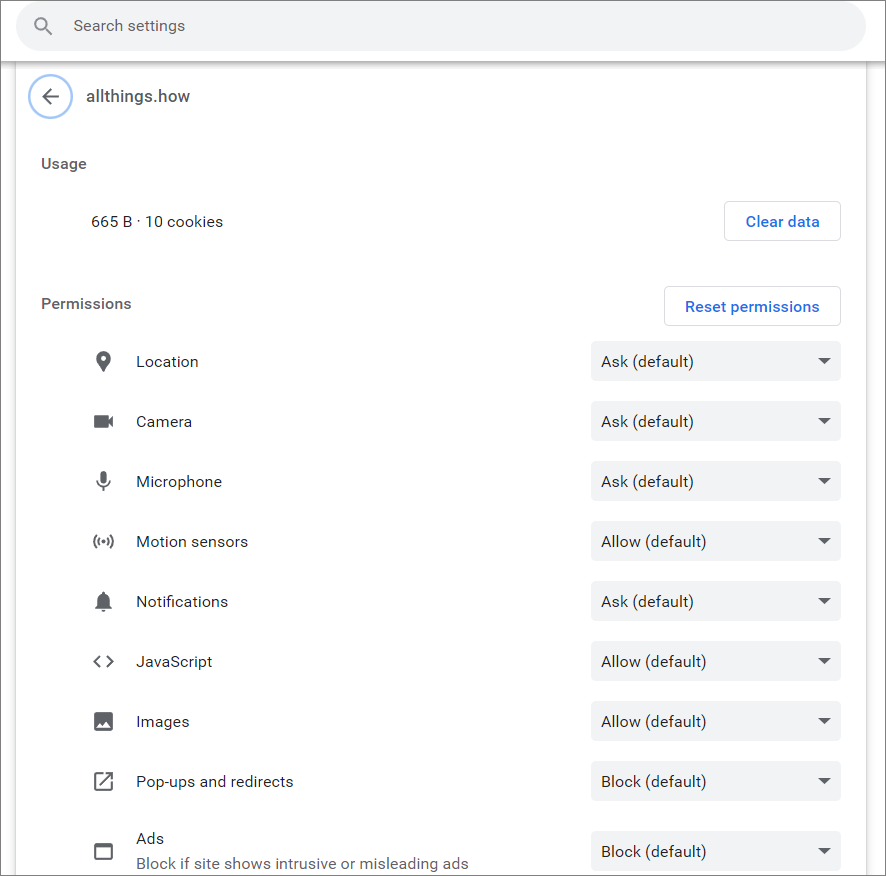Click the Notifications bell icon
Image resolution: width=886 pixels, height=876 pixels.
103,601
